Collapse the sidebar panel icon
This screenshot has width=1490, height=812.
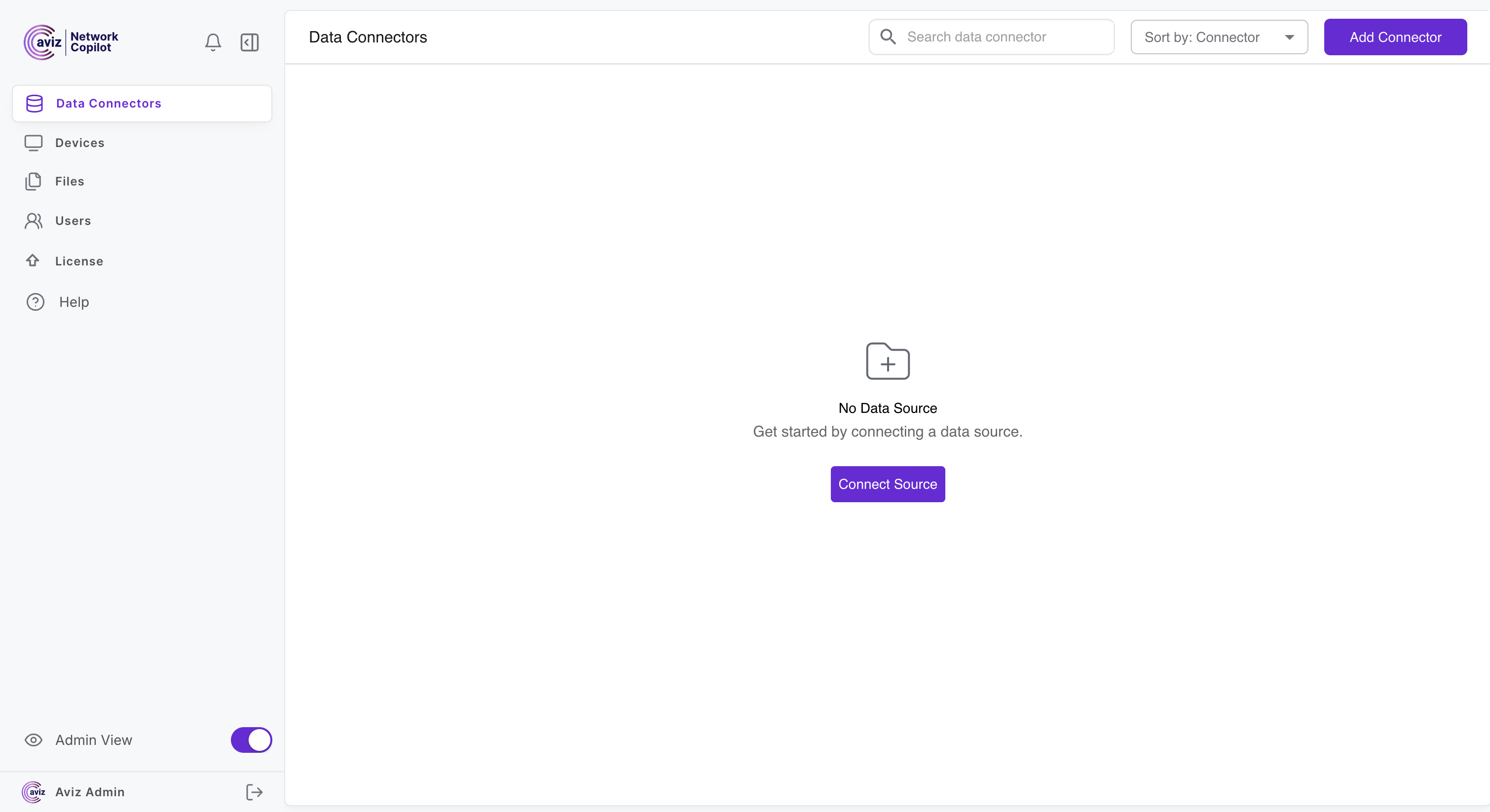[x=249, y=42]
